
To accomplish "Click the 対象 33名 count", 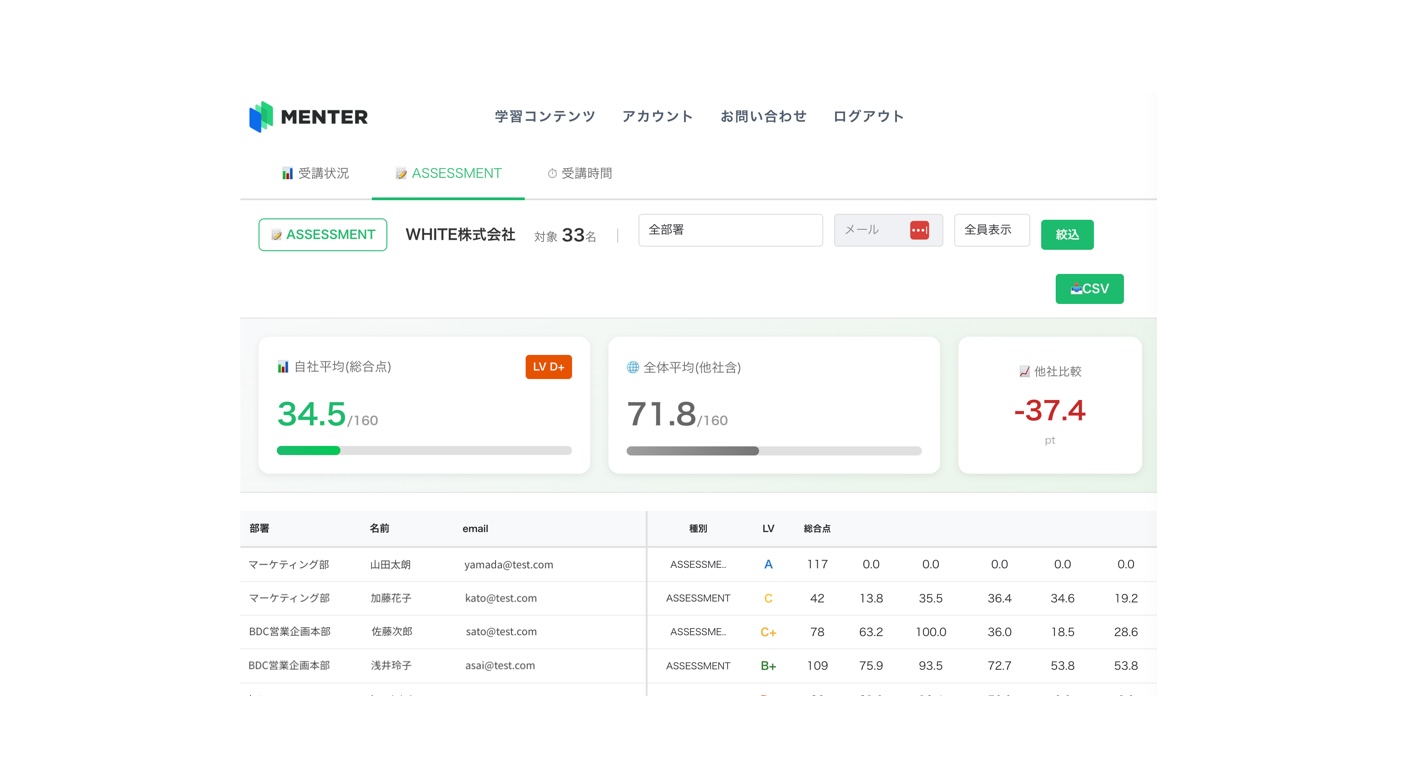I will tap(565, 236).
